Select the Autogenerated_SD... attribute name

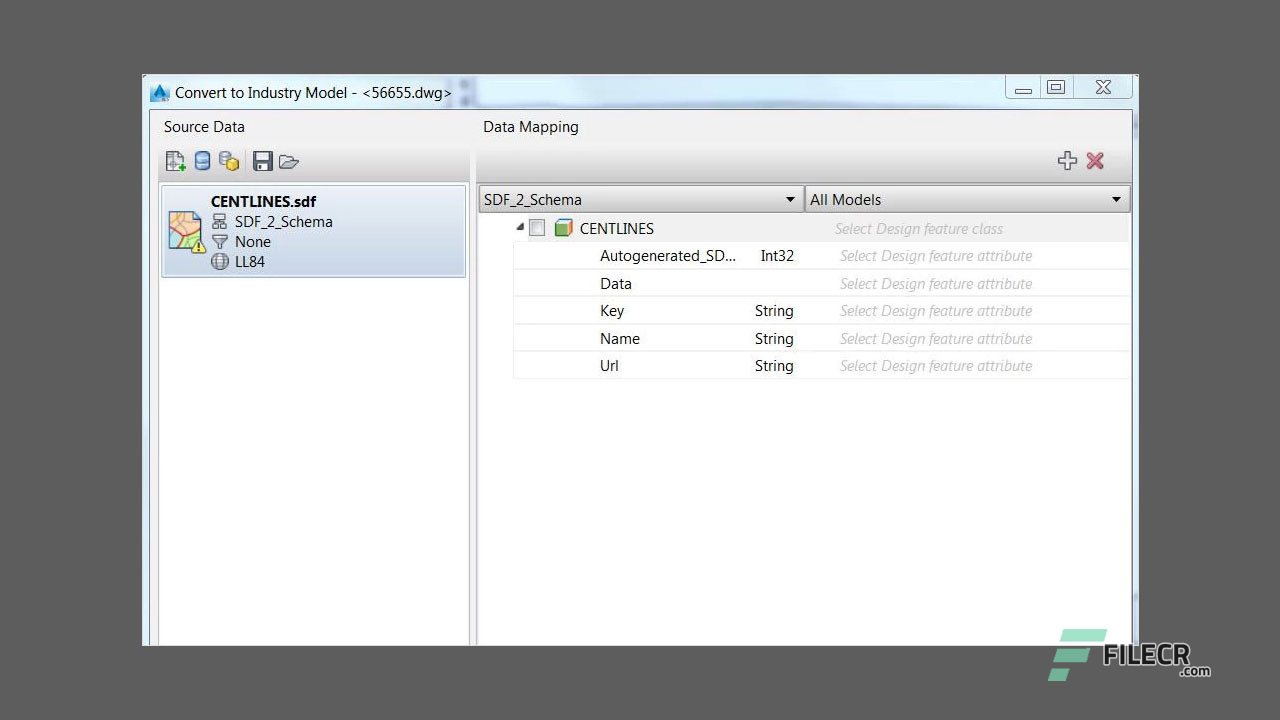click(668, 256)
